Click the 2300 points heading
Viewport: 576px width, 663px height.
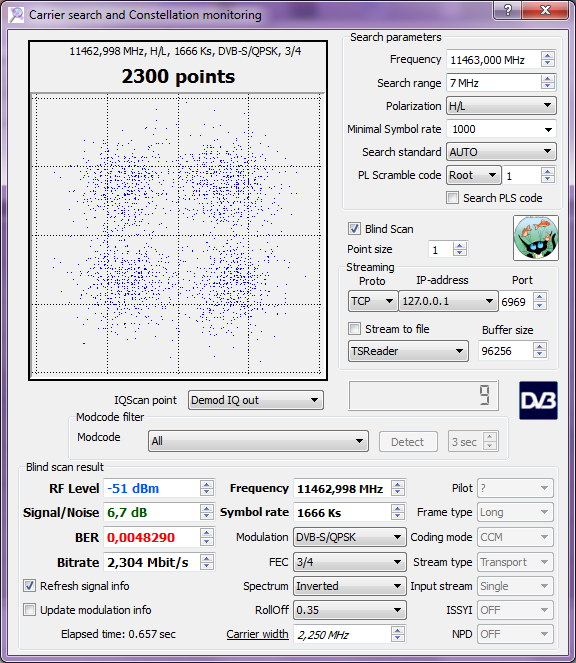tap(178, 77)
